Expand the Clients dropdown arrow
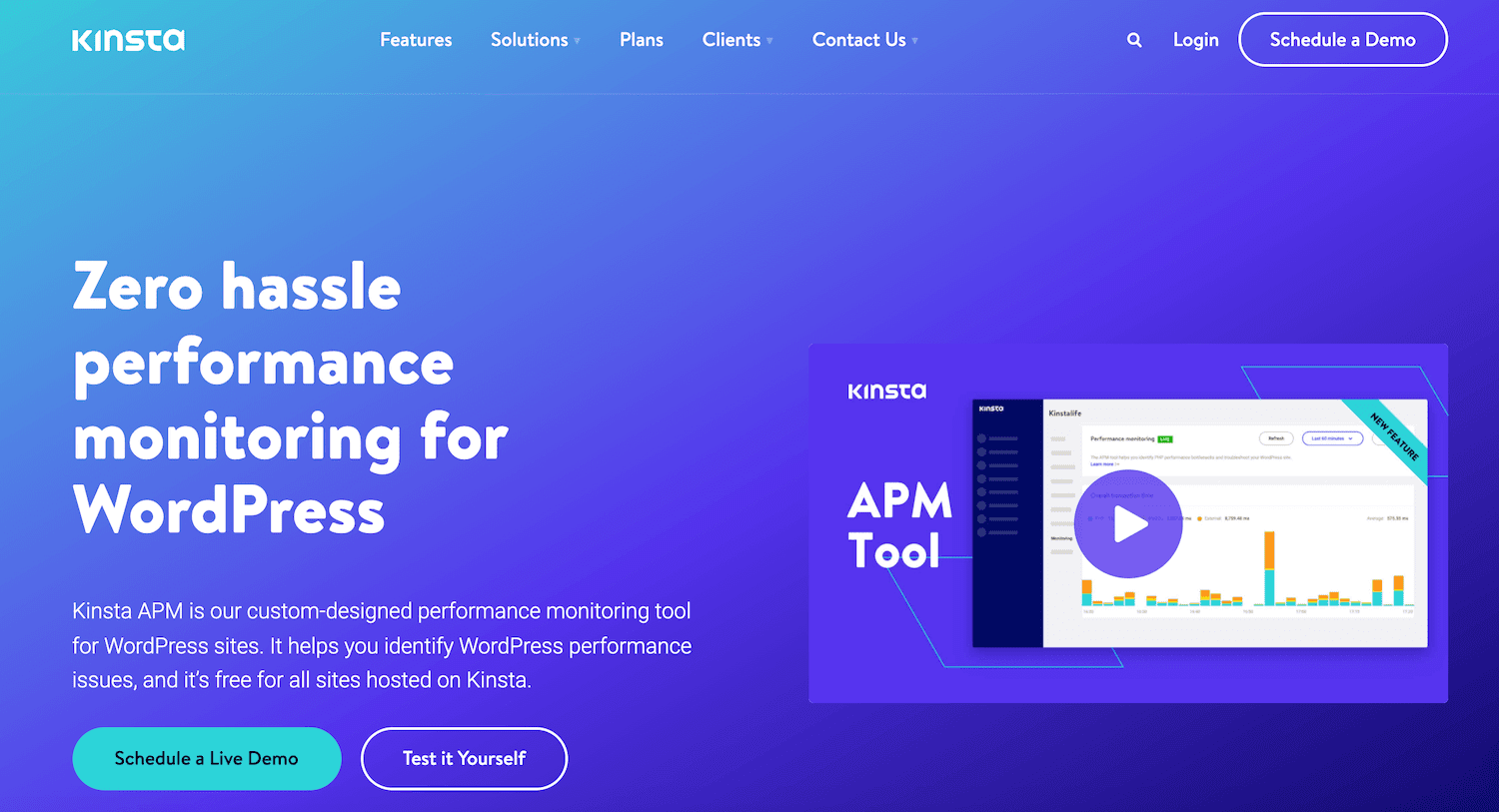 point(769,41)
